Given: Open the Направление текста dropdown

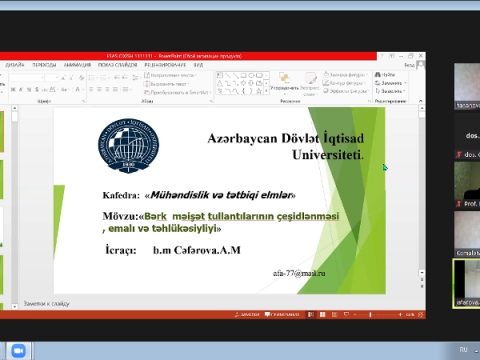Looking at the screenshot, I should click(x=170, y=75).
